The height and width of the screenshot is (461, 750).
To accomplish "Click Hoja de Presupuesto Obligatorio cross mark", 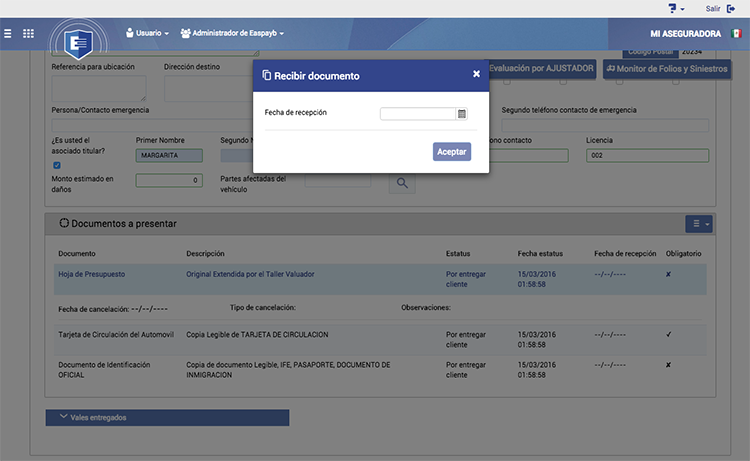I will (x=668, y=274).
